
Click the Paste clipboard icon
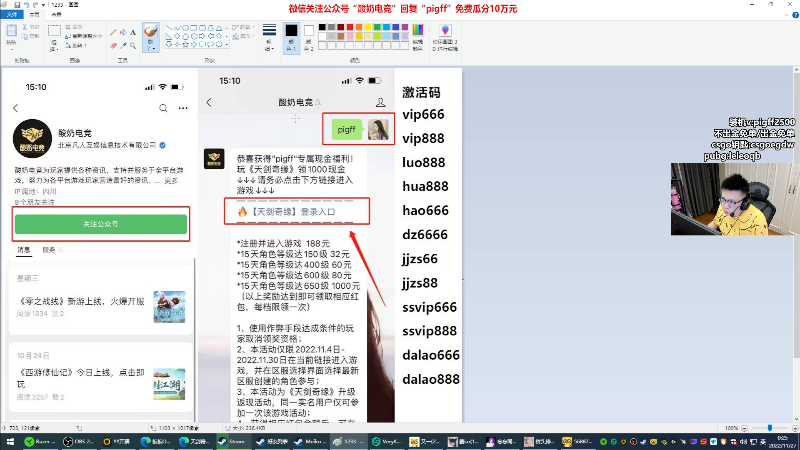pos(11,31)
